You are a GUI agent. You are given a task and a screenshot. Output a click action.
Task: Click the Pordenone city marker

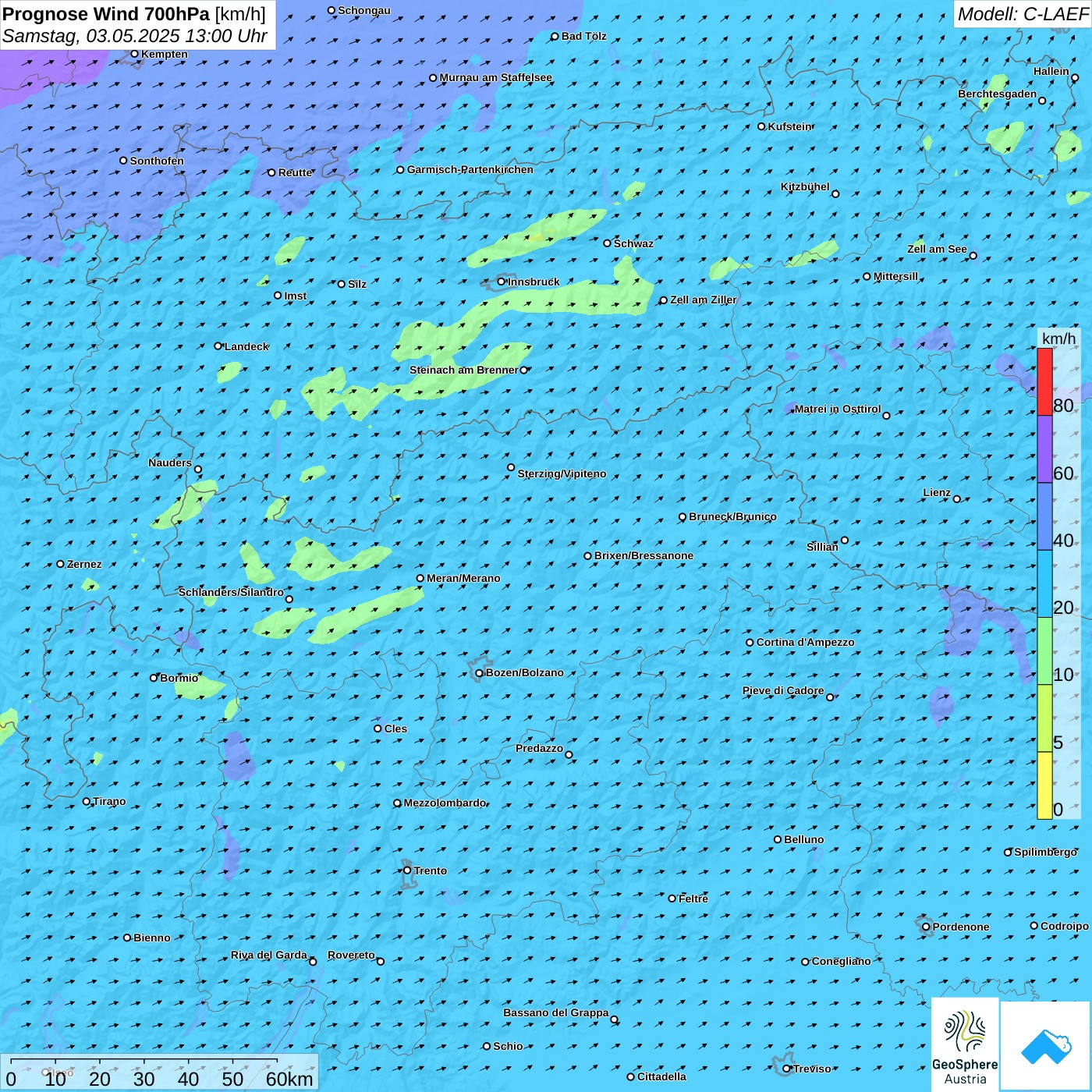[927, 927]
